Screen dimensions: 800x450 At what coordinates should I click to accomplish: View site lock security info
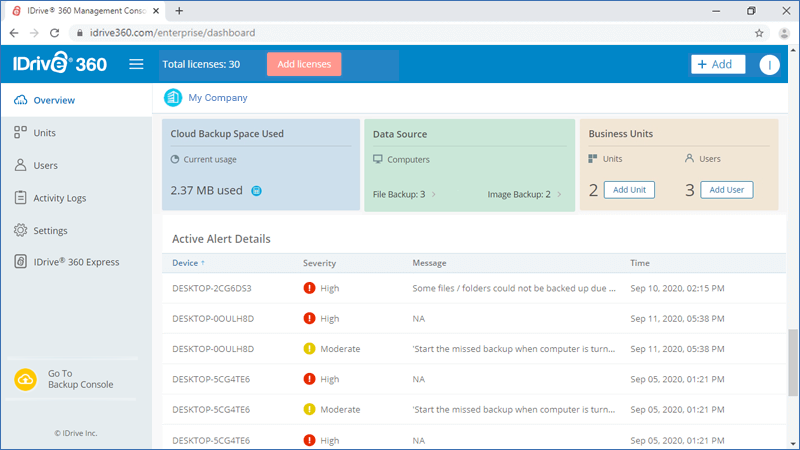pyautogui.click(x=80, y=33)
